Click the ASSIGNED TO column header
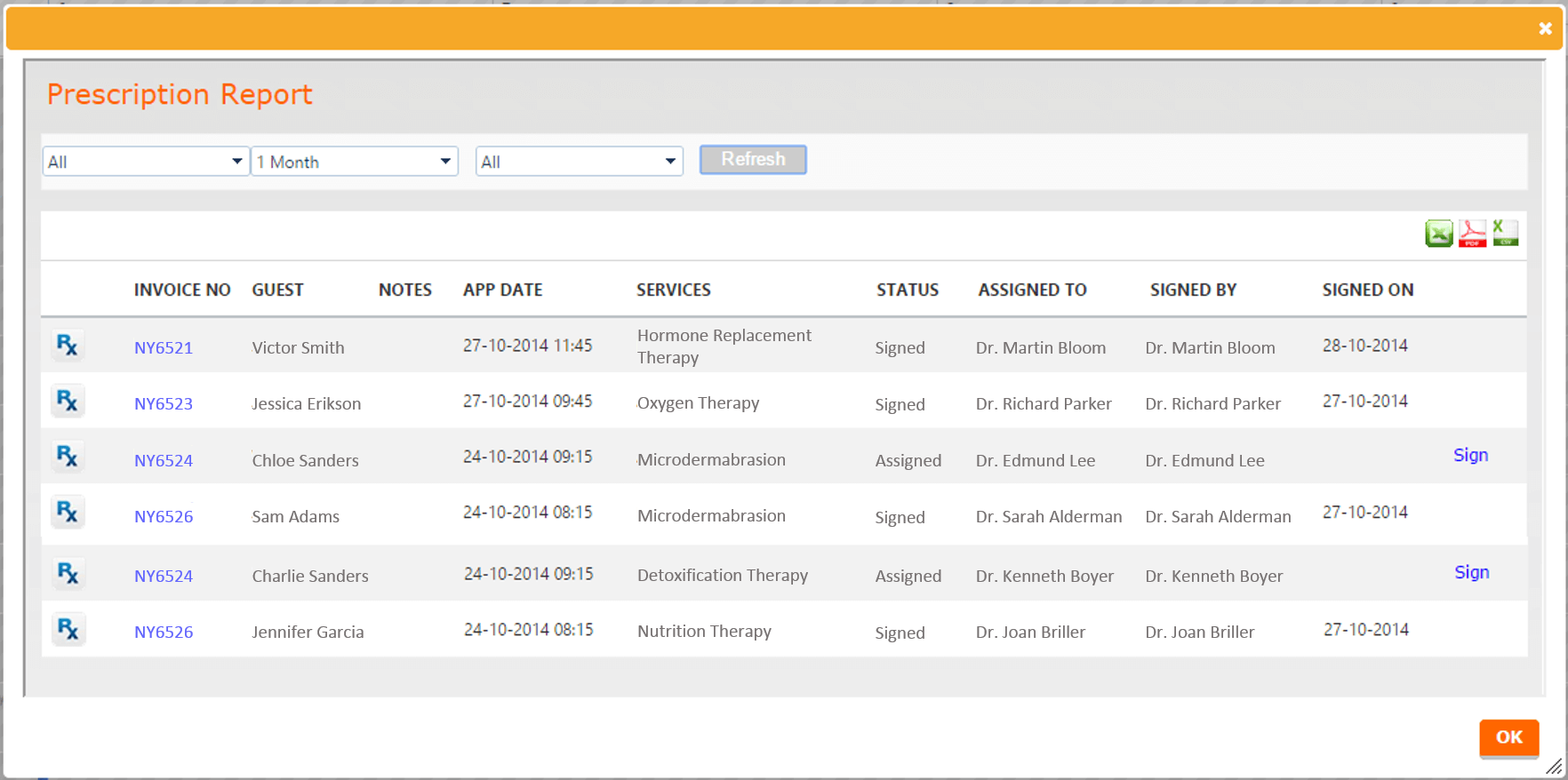 [1032, 290]
